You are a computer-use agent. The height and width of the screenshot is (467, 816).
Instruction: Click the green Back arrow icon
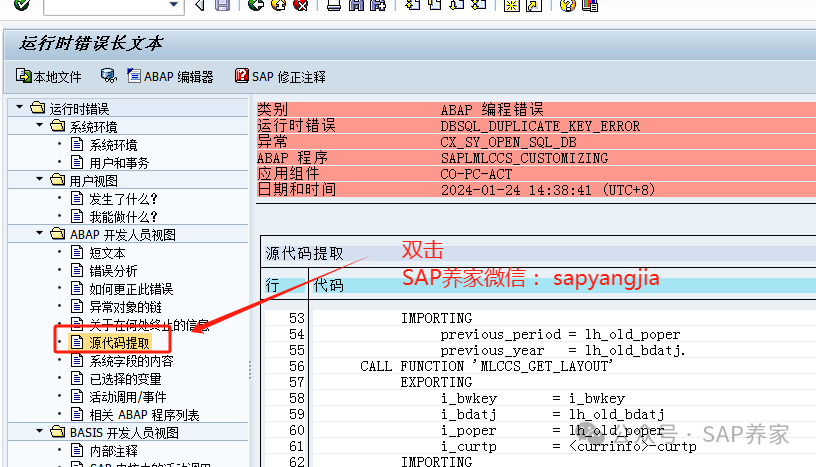(x=256, y=5)
